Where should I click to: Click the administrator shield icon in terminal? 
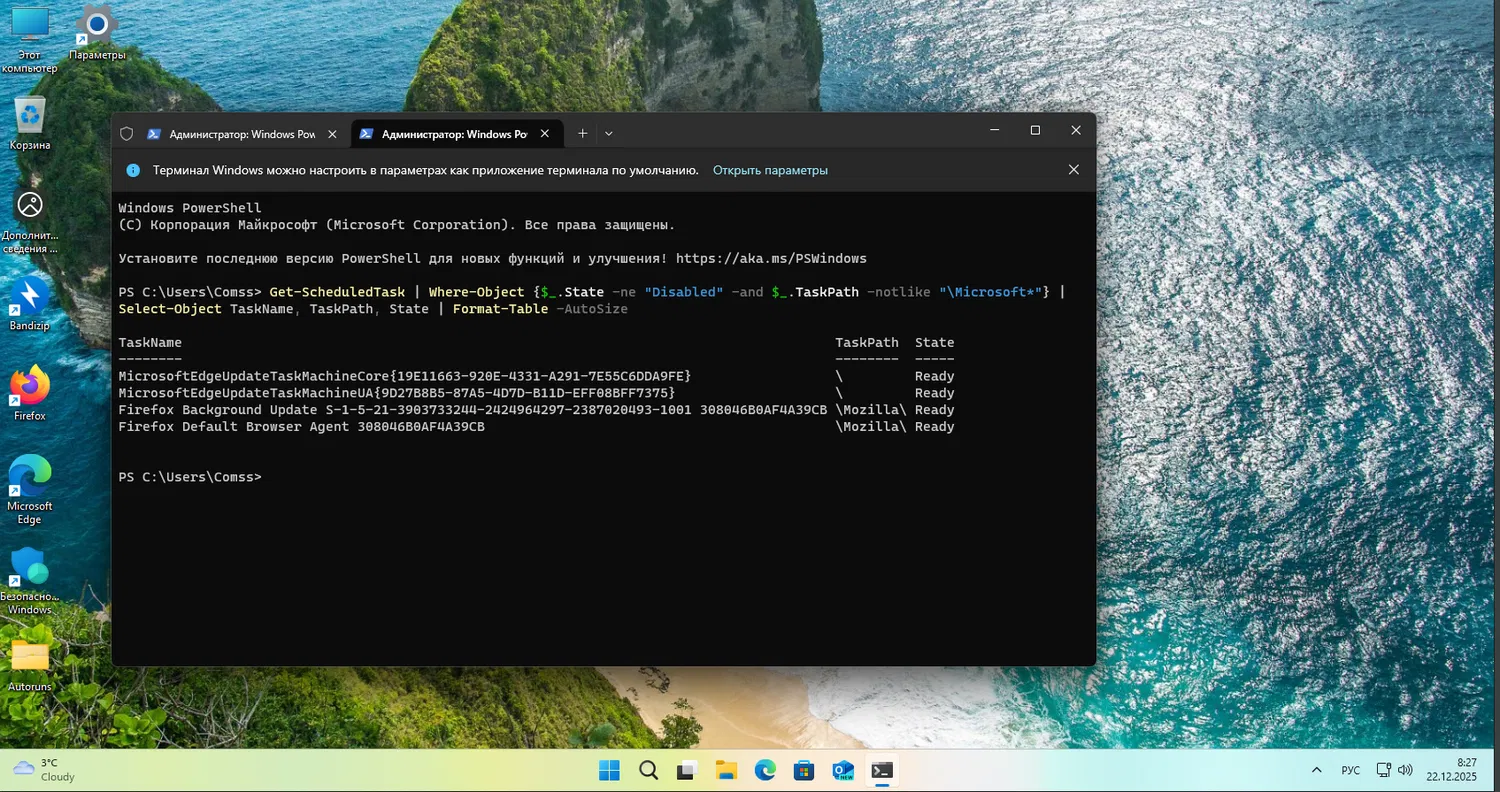[x=126, y=134]
